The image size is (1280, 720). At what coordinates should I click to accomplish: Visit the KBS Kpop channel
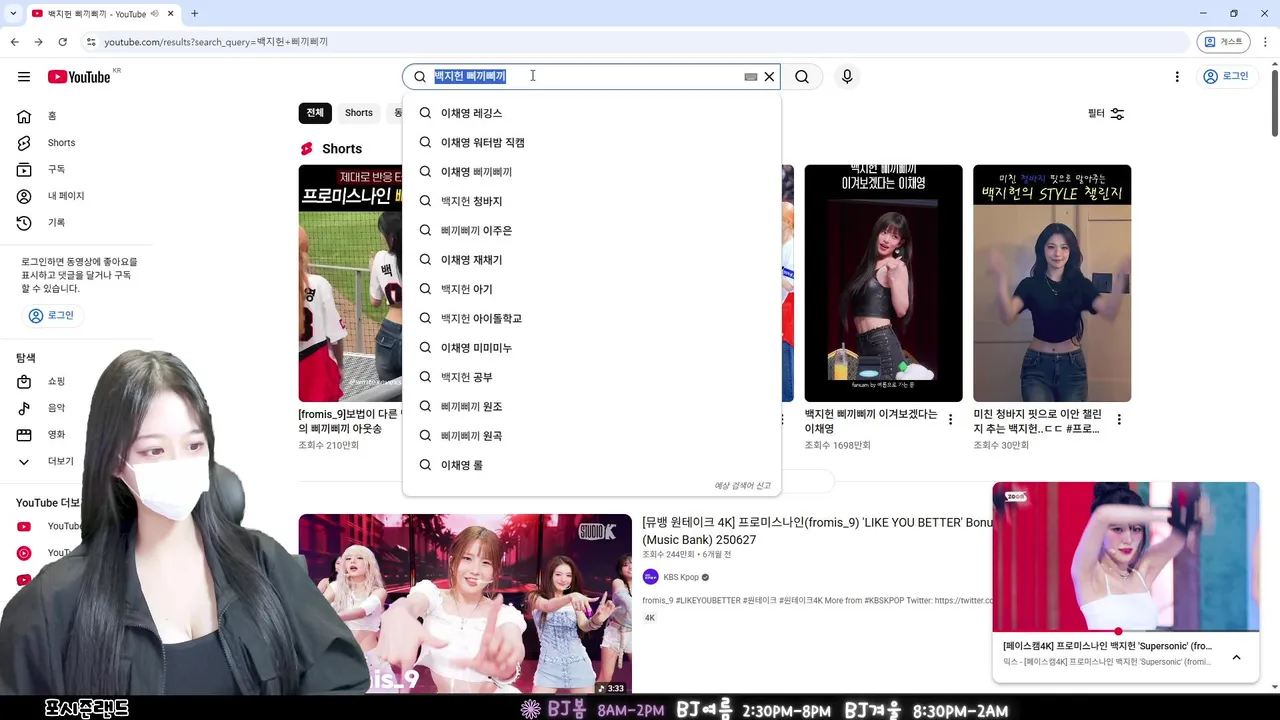click(x=681, y=577)
